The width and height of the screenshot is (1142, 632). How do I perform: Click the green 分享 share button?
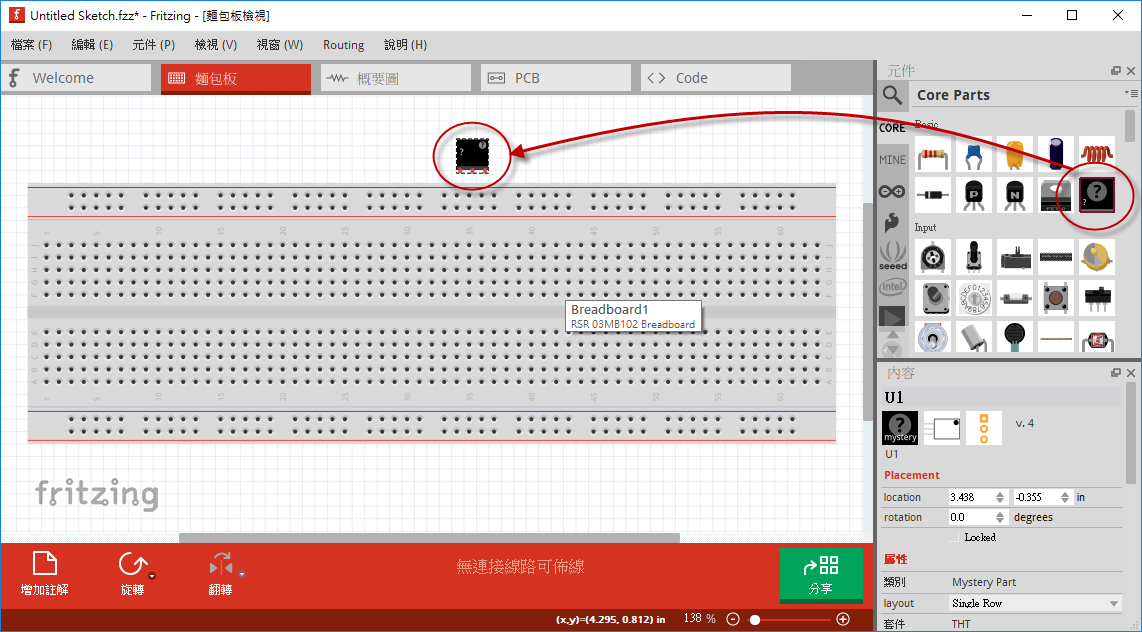(821, 575)
